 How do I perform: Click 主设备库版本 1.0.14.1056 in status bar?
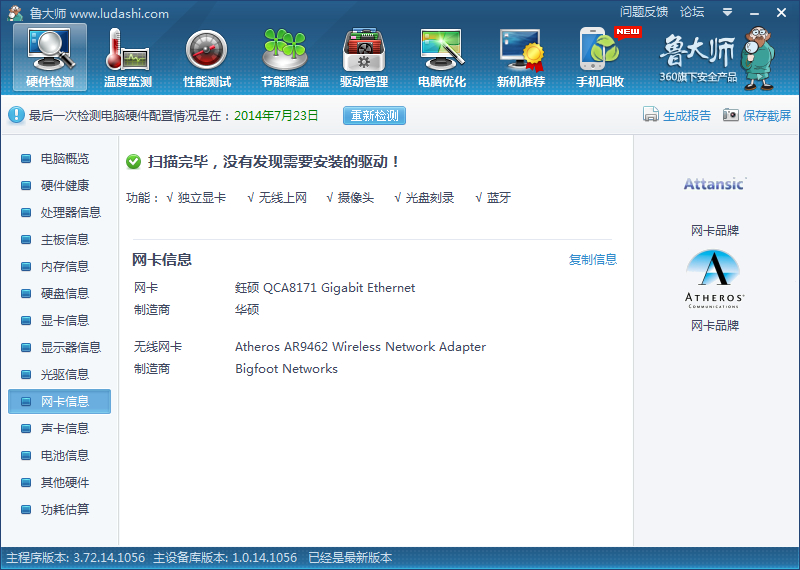(x=225, y=557)
